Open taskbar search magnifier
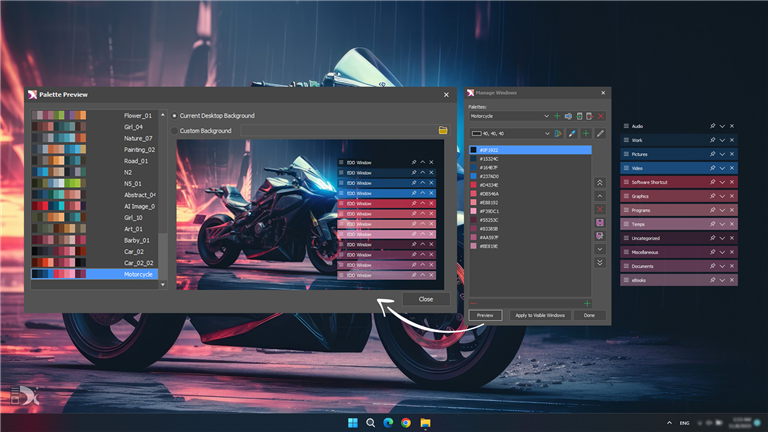The image size is (768, 432). point(371,423)
